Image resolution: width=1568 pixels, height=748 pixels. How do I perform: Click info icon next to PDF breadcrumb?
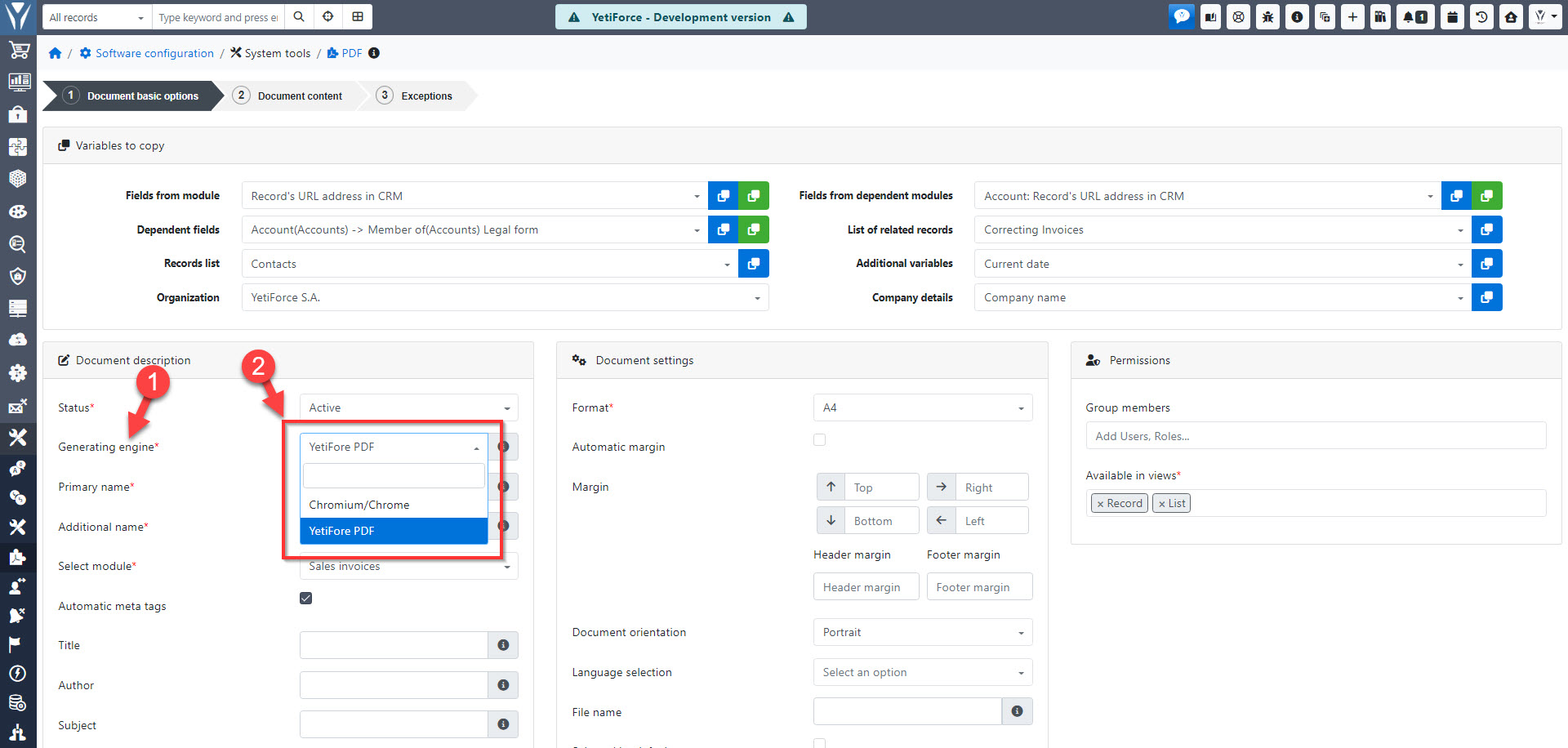[x=374, y=53]
